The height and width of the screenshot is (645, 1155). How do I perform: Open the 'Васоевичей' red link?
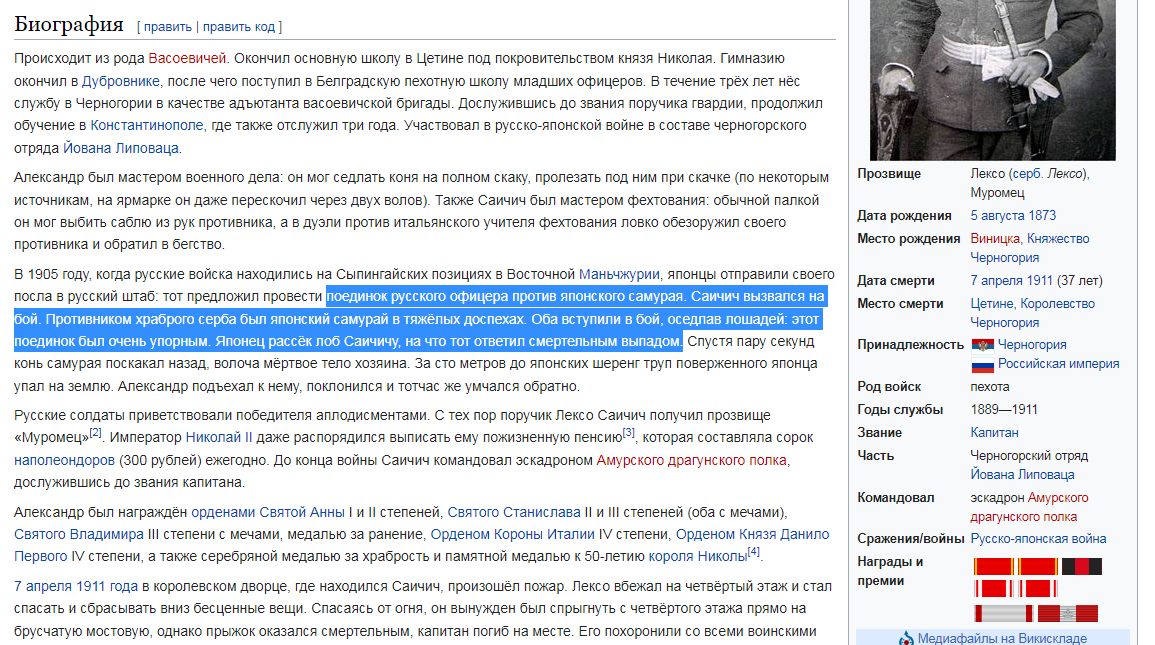coord(187,58)
